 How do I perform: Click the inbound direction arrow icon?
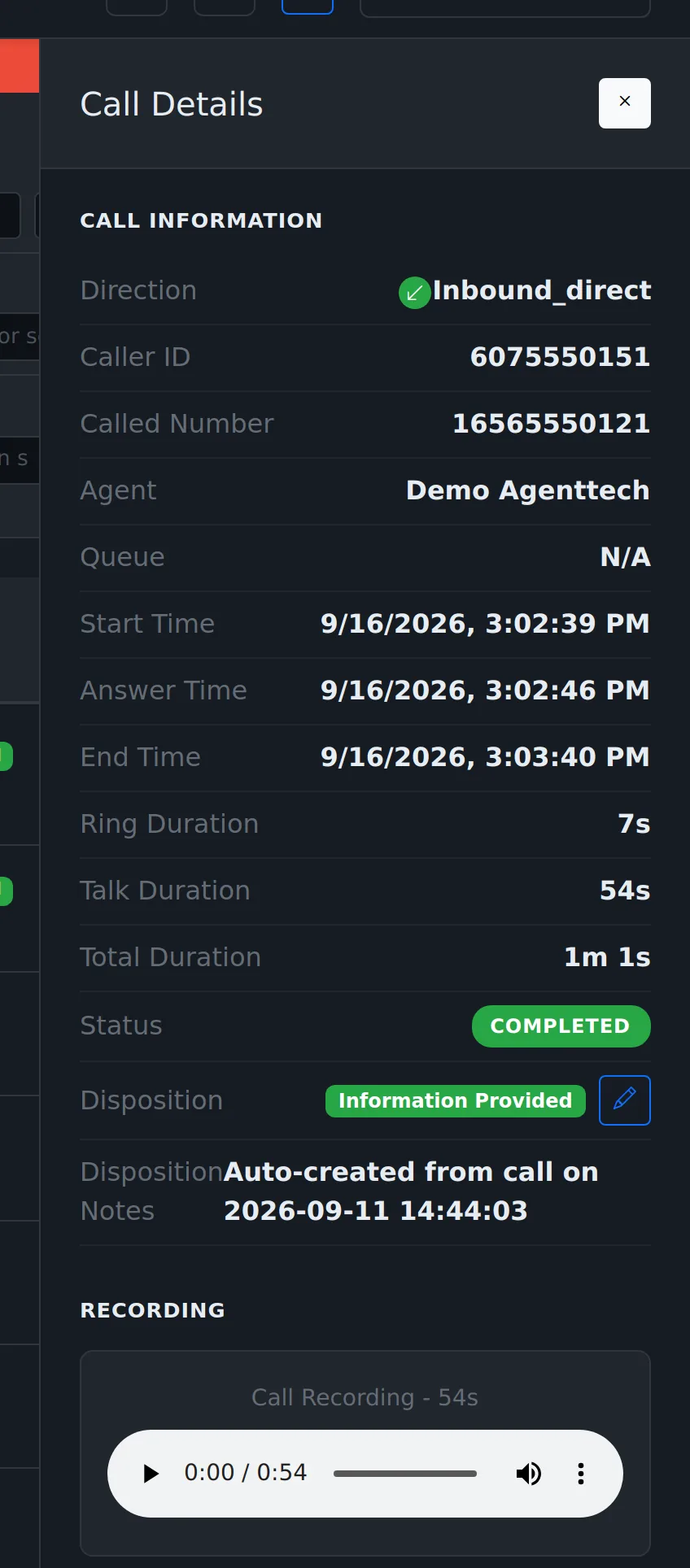[x=414, y=293]
